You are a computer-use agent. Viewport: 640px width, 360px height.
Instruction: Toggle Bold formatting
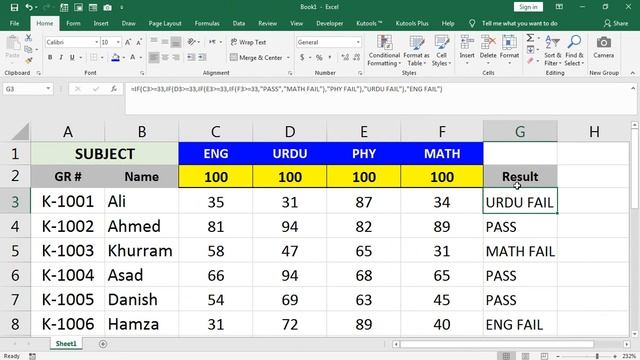tap(50, 58)
